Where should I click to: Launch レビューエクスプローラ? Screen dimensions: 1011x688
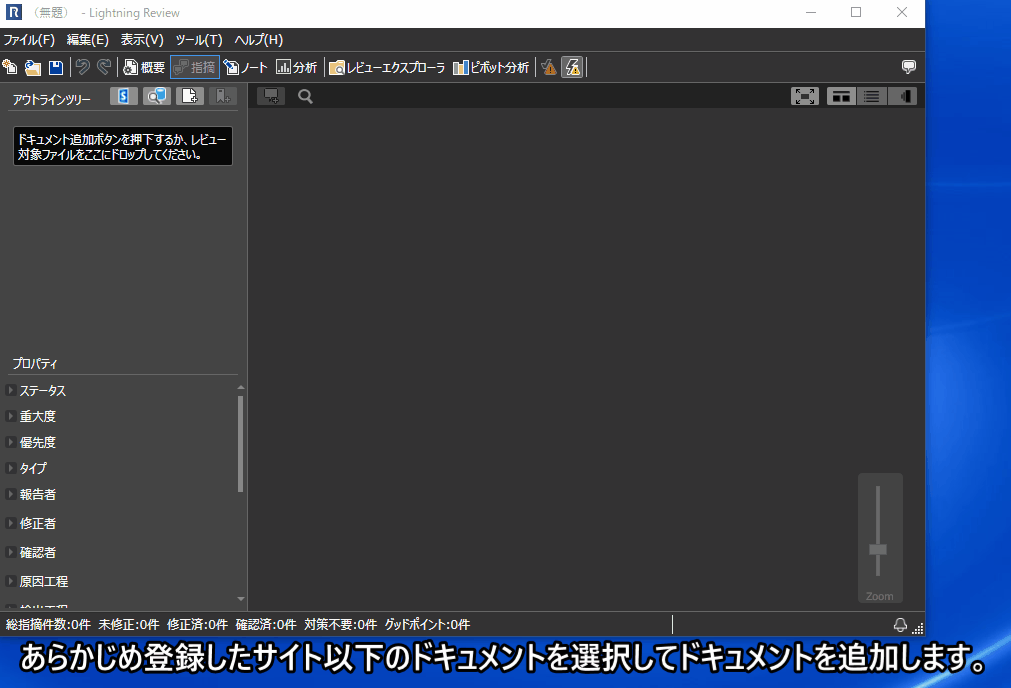(387, 67)
